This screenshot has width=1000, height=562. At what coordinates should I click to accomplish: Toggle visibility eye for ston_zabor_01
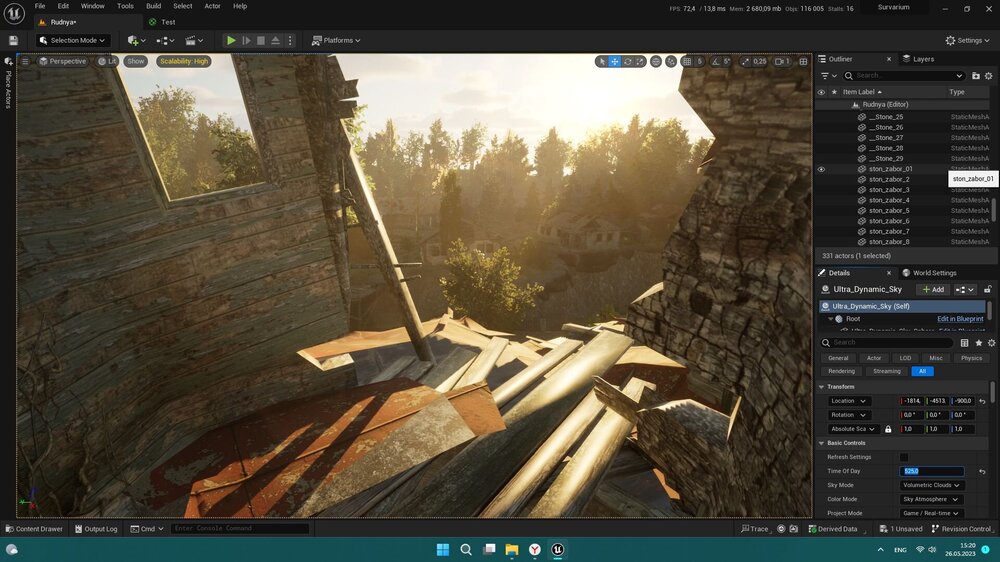822,169
